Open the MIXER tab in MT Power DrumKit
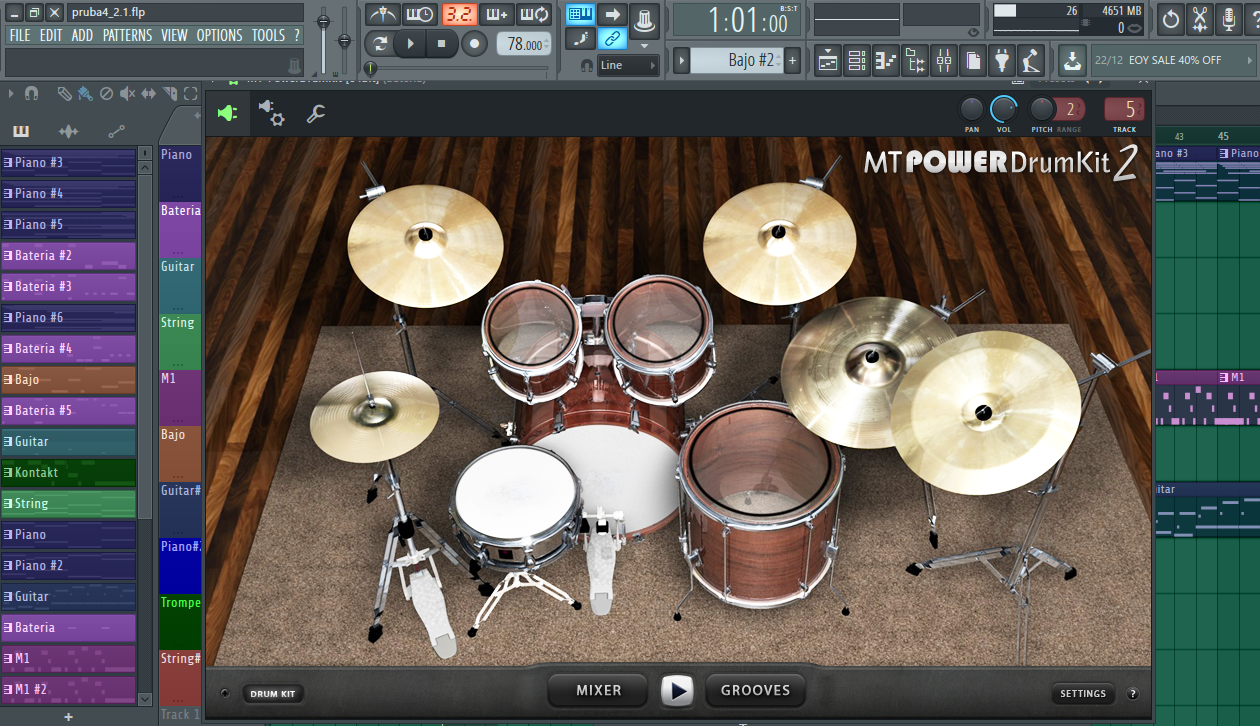 tap(599, 690)
